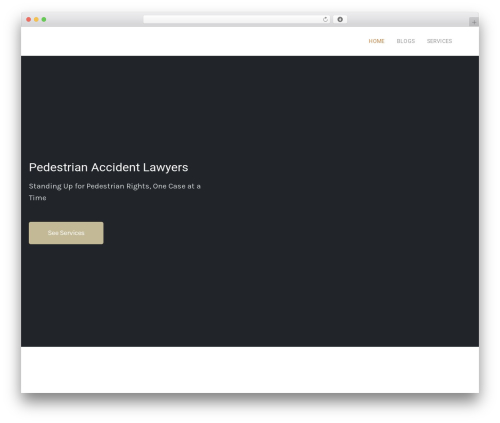The width and height of the screenshot is (500, 423).
Task: Open the Services menu item
Action: (439, 41)
